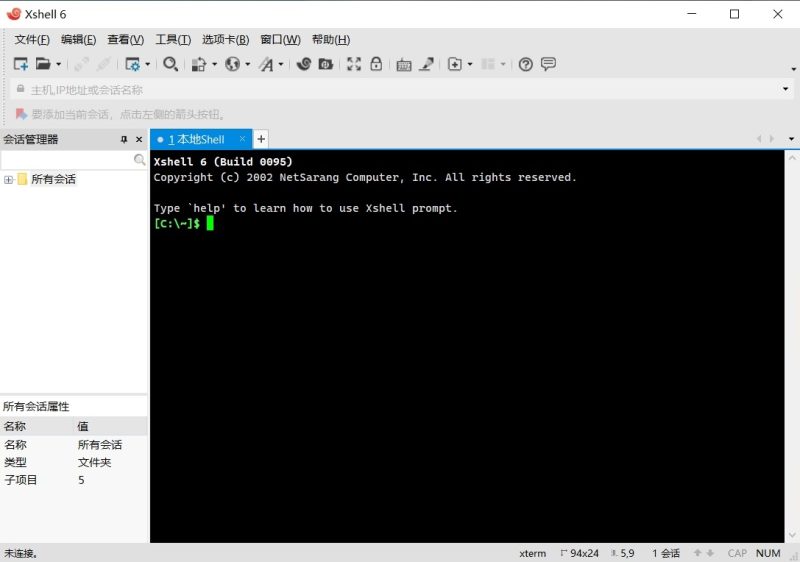Open the 编辑(E) menu

point(78,40)
